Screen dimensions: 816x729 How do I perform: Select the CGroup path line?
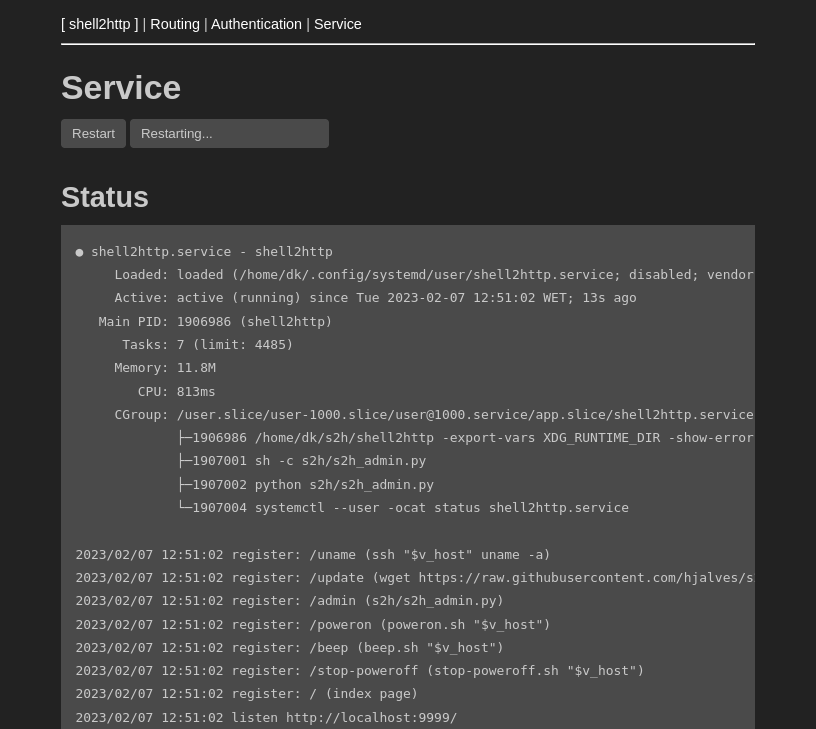(x=434, y=415)
